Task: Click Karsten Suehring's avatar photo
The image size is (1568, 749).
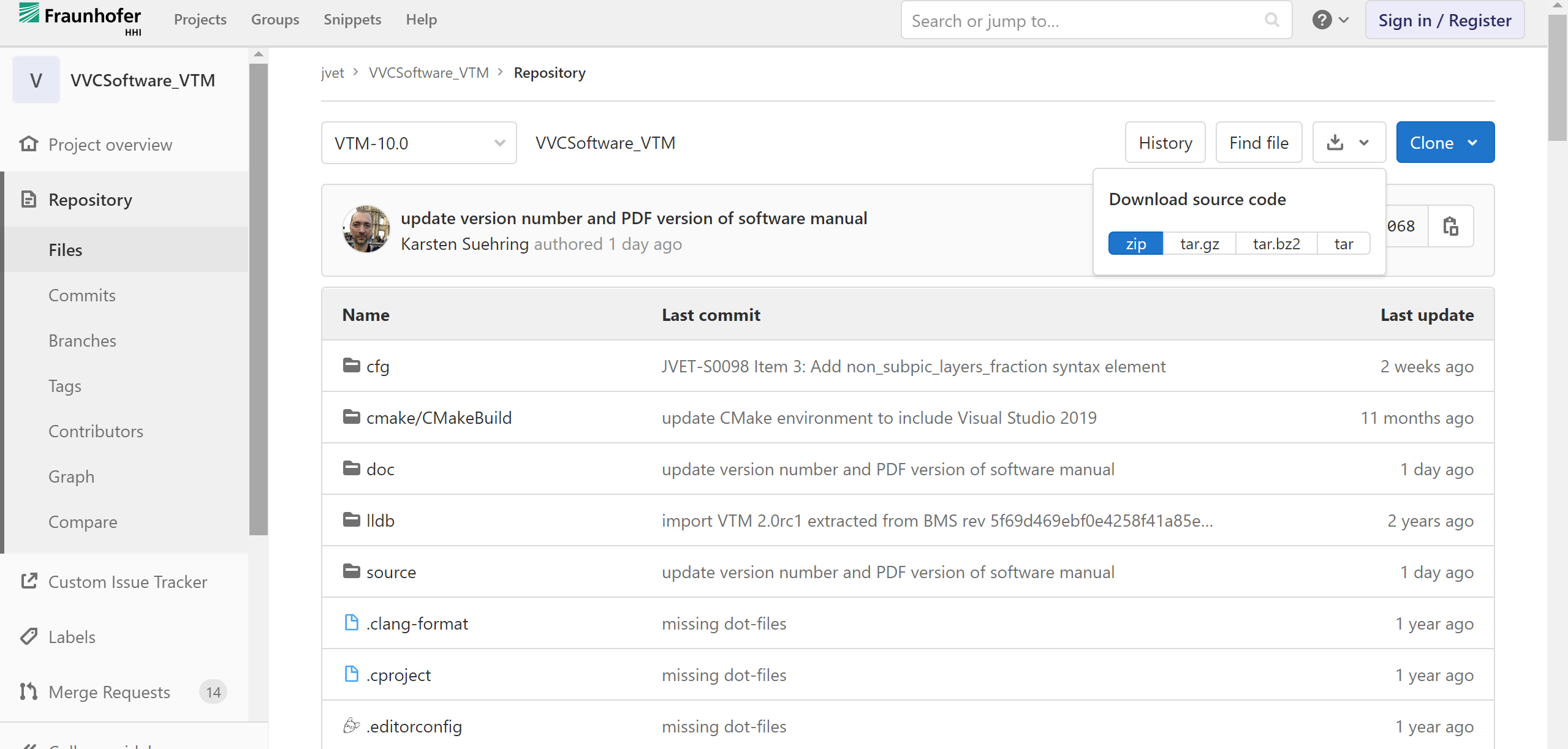Action: 366,230
